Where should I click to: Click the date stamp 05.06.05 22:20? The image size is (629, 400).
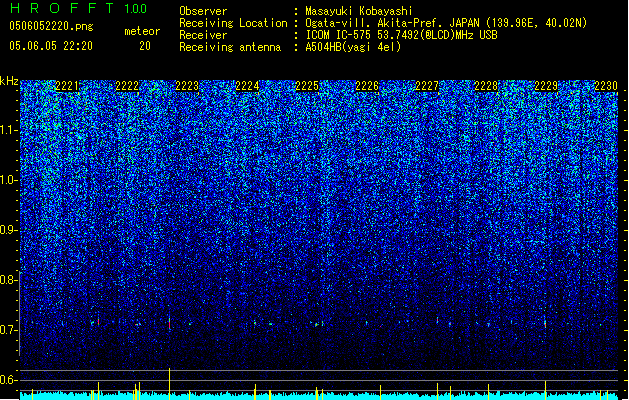point(51,46)
